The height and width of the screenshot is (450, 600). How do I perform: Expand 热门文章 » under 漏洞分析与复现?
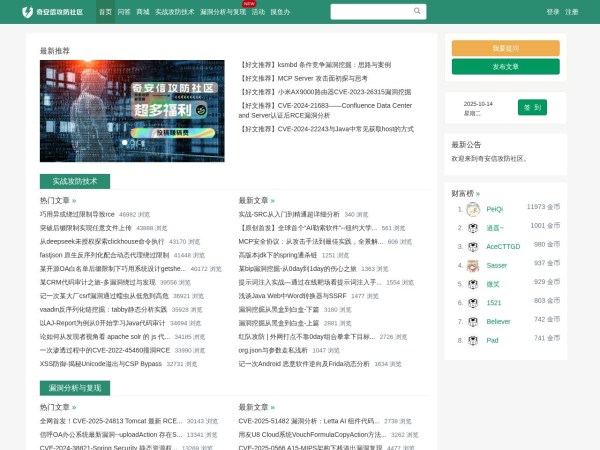(58, 407)
